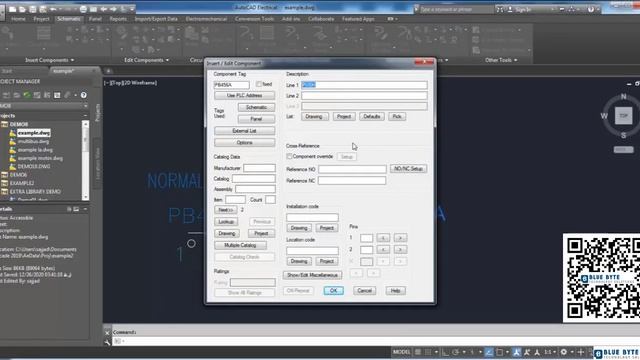The width and height of the screenshot is (640, 360).
Task: Click the command line input field
Action: point(376,341)
